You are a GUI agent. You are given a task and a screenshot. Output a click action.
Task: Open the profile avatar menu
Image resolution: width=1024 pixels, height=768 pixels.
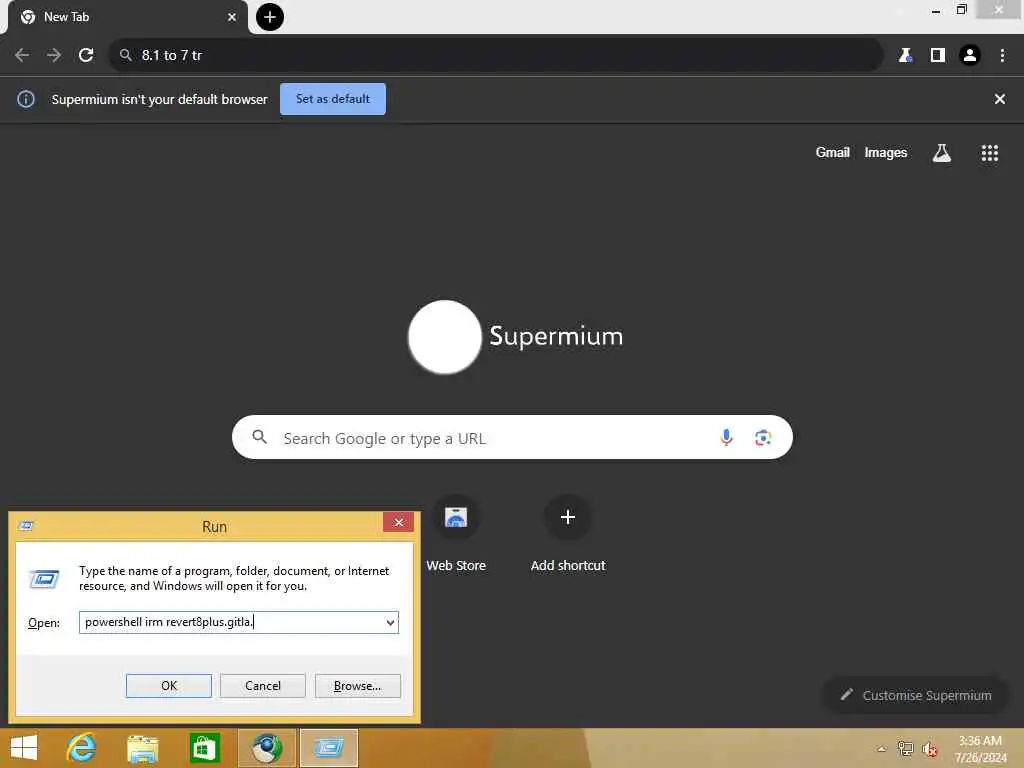[x=970, y=56]
